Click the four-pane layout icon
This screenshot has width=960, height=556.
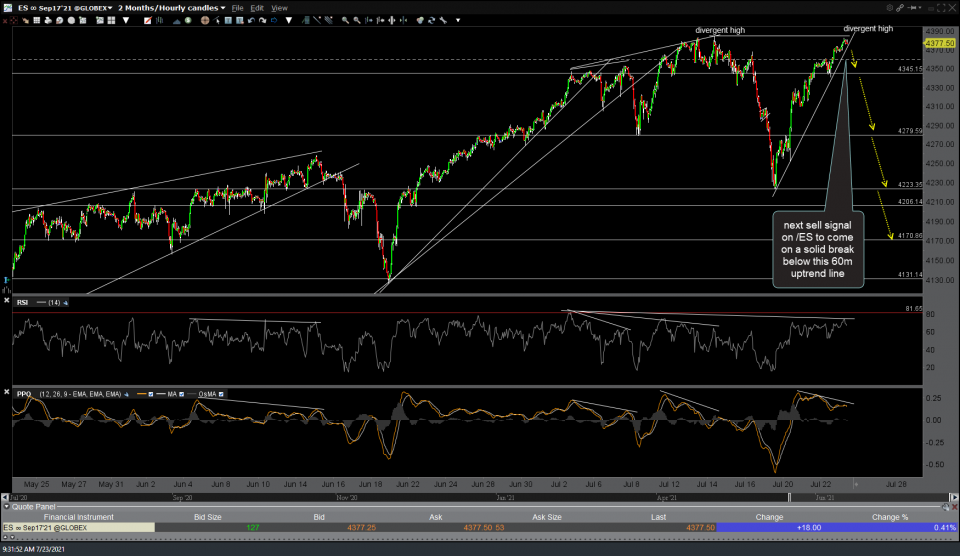pyautogui.click(x=111, y=20)
